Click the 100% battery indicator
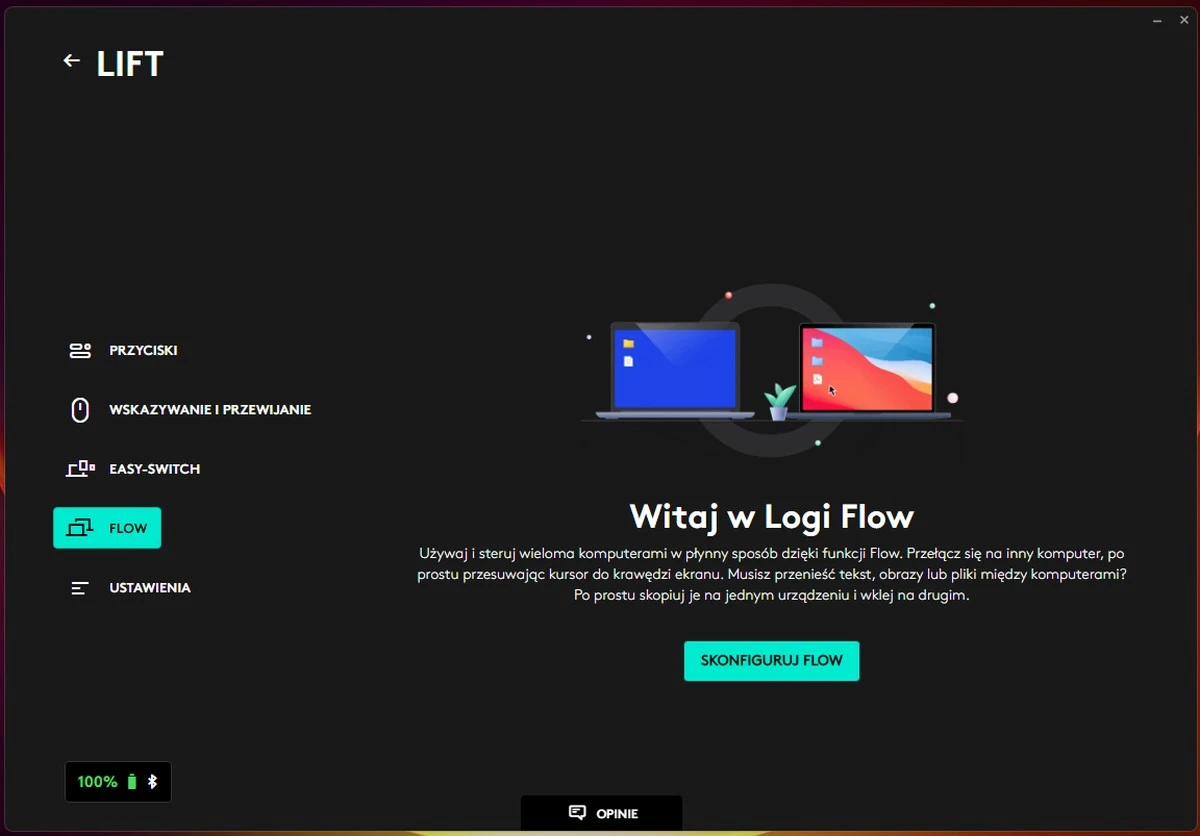1200x836 pixels. point(97,781)
